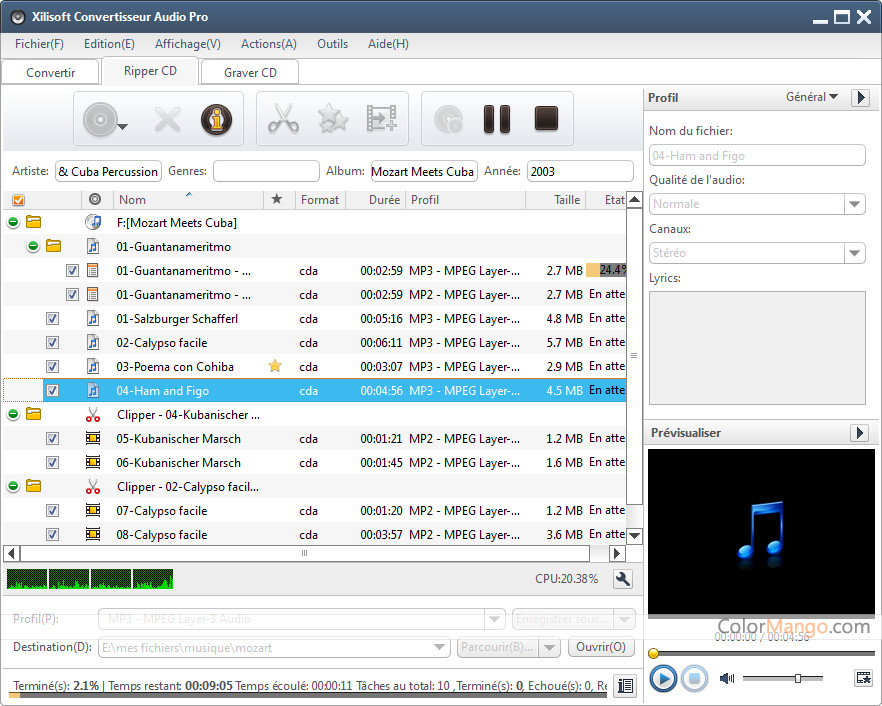
Task: Switch to the Graver CD tab
Action: (250, 73)
